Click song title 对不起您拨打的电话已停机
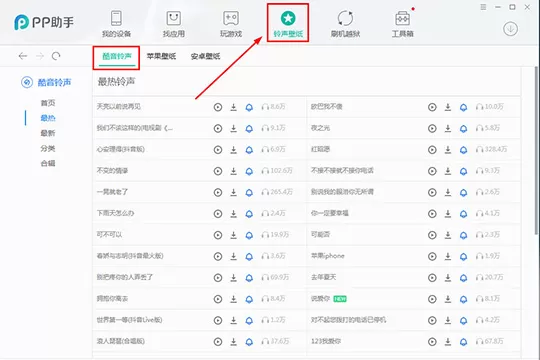Viewport: 540px width, 360px height. (x=348, y=320)
